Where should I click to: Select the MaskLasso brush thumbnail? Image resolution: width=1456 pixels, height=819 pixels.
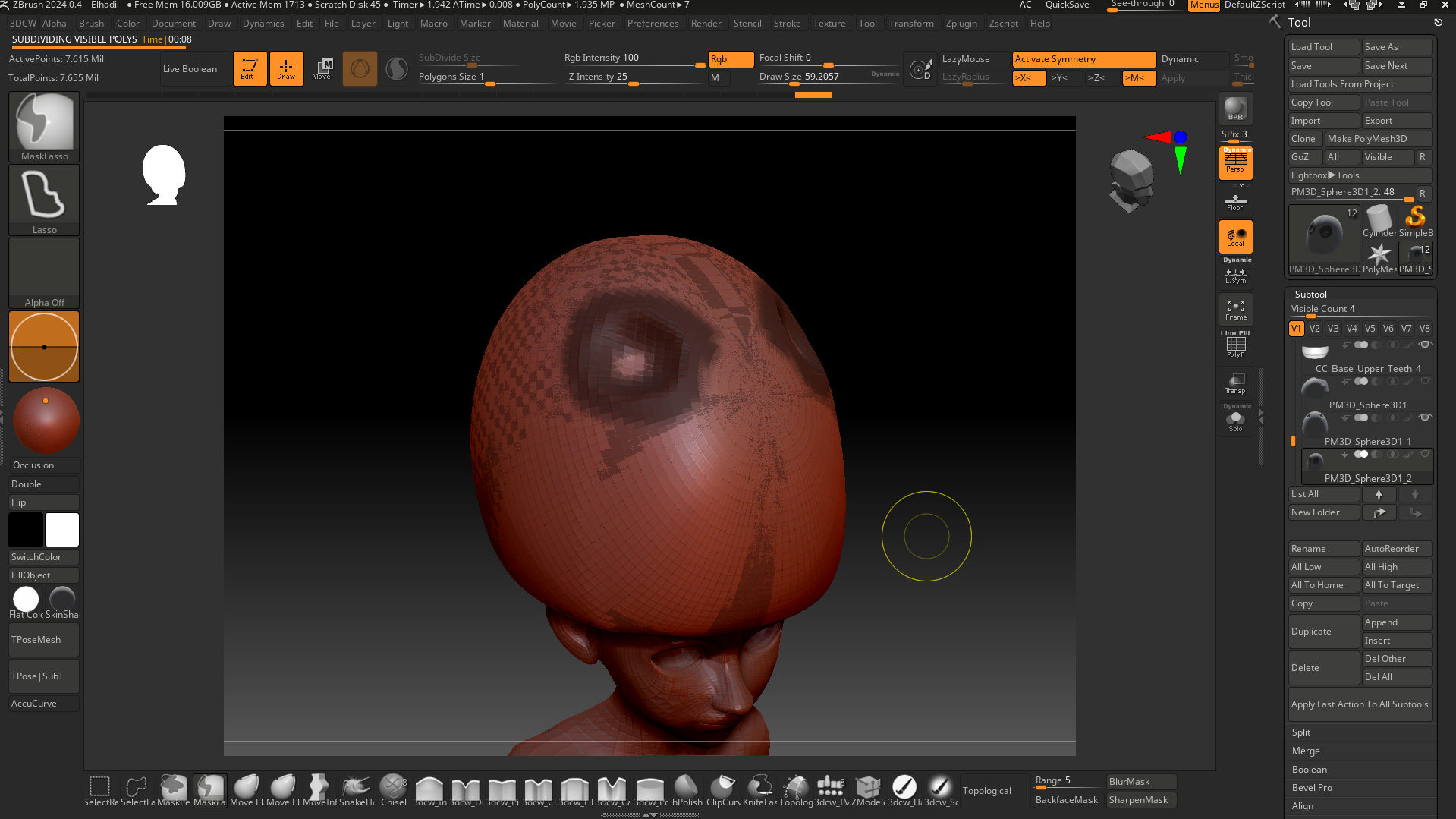tap(44, 127)
